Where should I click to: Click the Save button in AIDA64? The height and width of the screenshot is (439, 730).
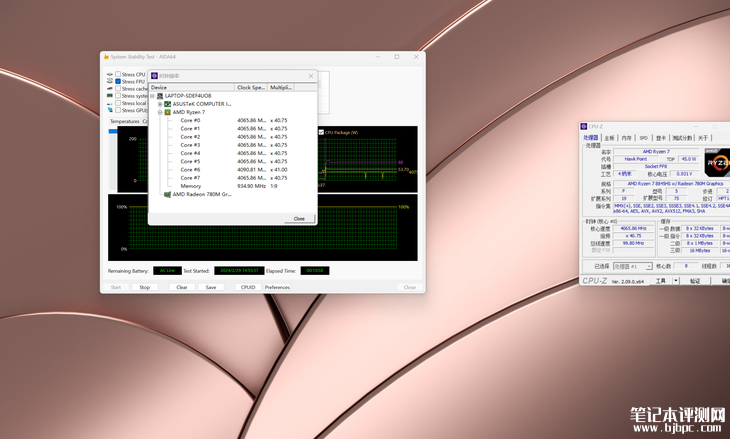(211, 287)
